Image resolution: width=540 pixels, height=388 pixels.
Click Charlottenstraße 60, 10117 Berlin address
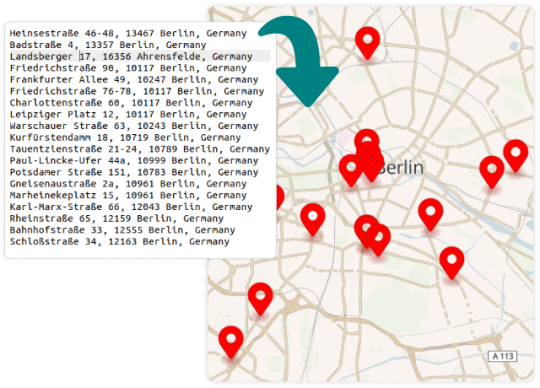tap(131, 103)
